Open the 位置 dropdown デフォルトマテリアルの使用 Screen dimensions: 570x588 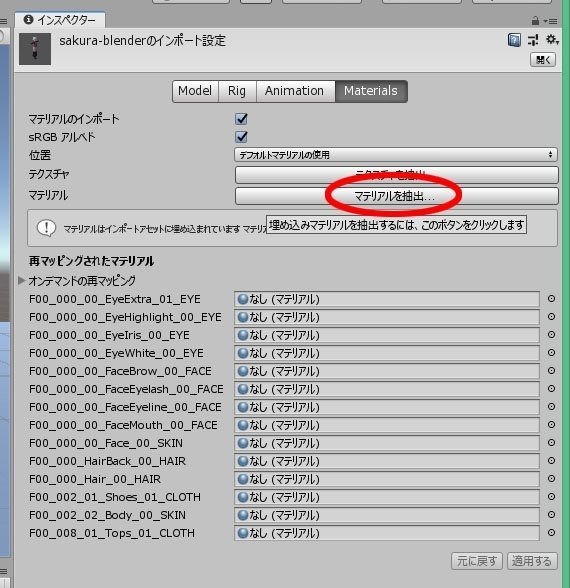[396, 154]
